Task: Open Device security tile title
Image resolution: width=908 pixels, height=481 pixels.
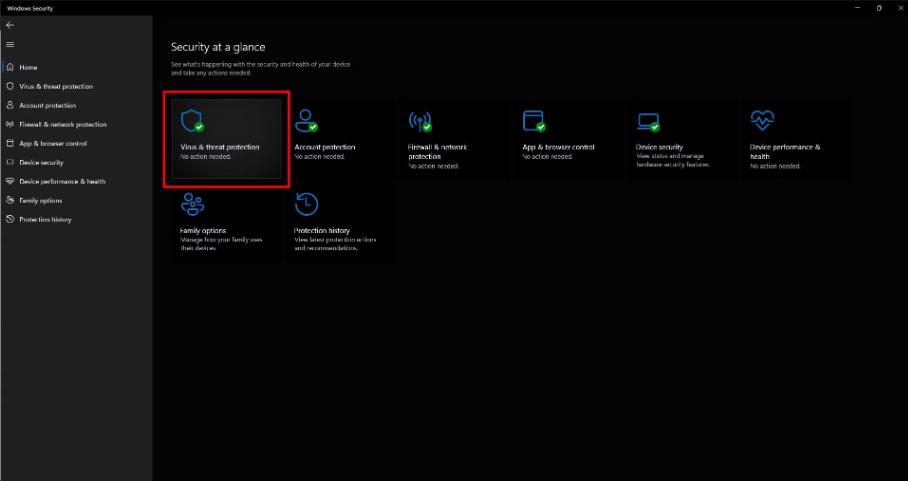Action: pos(660,147)
